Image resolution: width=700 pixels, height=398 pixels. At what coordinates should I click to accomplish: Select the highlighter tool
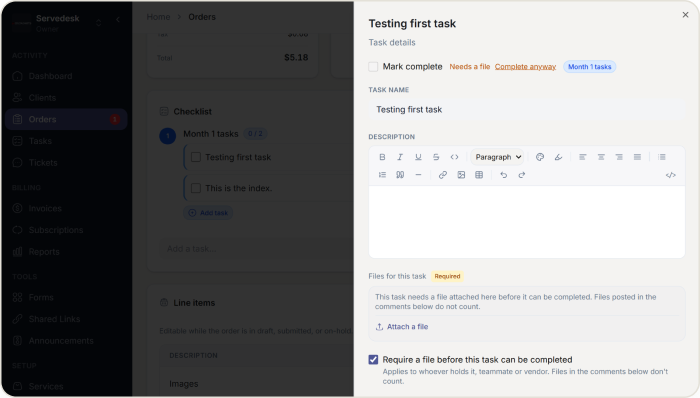(x=558, y=157)
